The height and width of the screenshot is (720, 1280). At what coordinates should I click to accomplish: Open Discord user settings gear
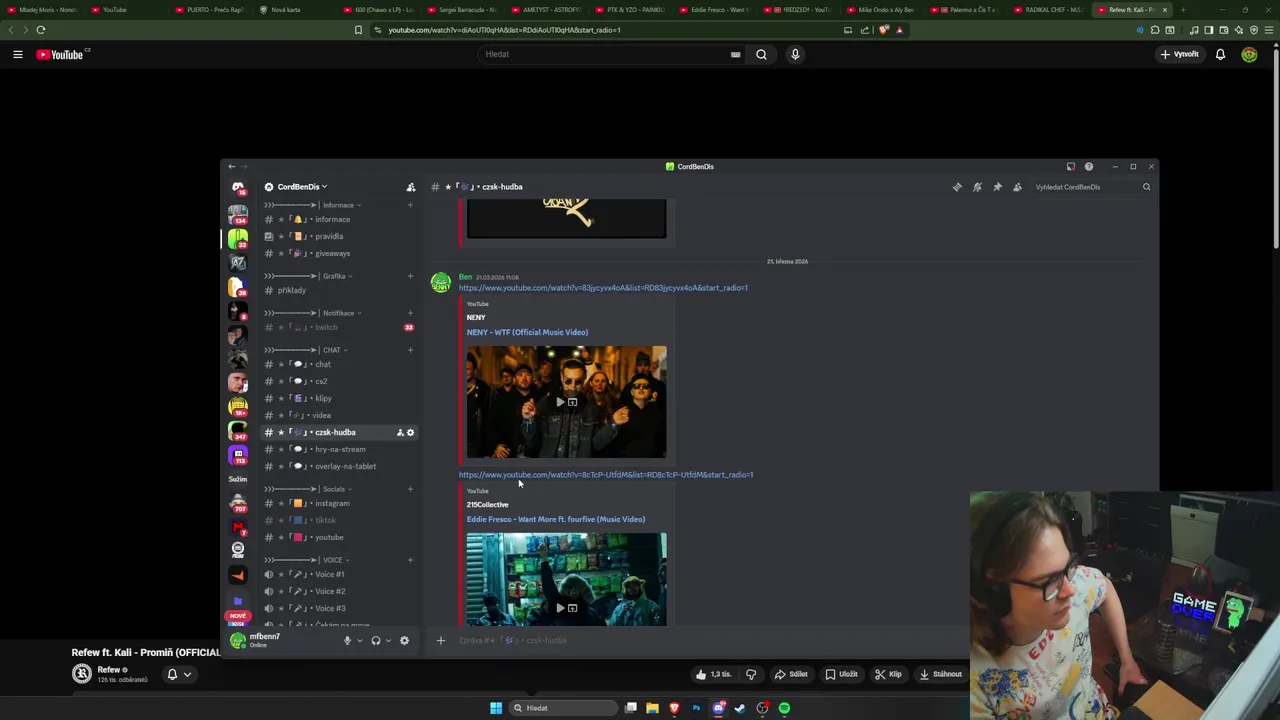404,641
